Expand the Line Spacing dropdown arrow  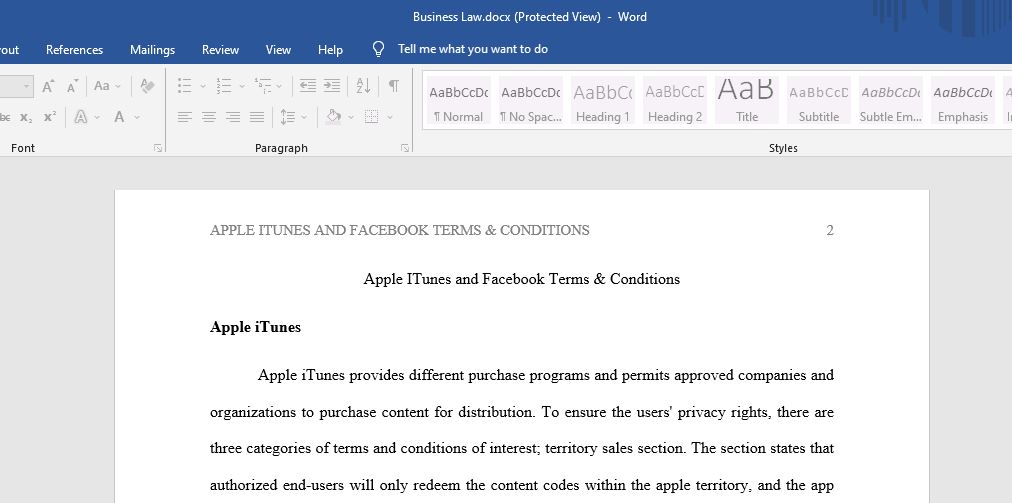pyautogui.click(x=304, y=118)
